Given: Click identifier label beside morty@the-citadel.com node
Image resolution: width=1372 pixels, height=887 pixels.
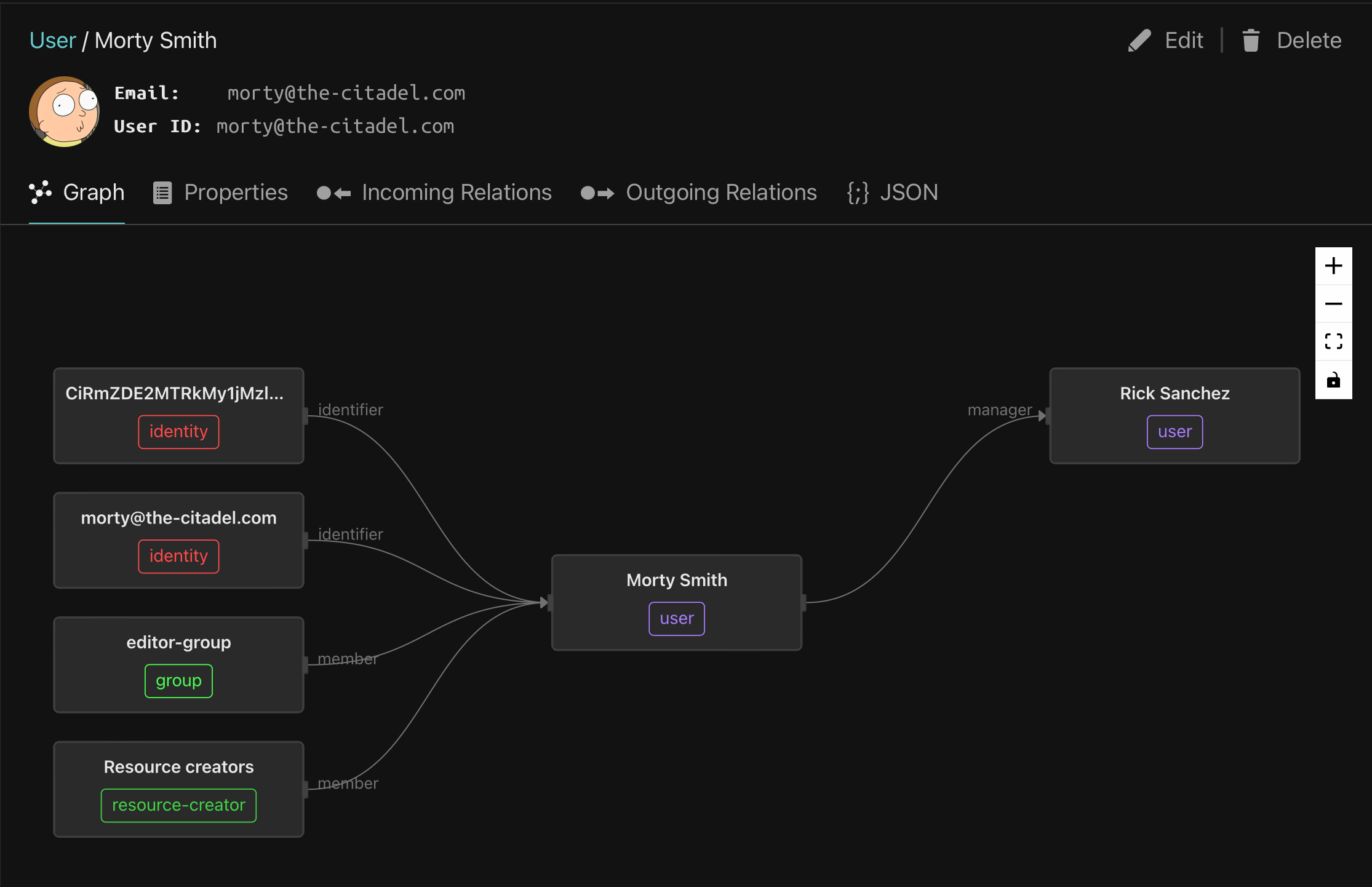Looking at the screenshot, I should (350, 534).
